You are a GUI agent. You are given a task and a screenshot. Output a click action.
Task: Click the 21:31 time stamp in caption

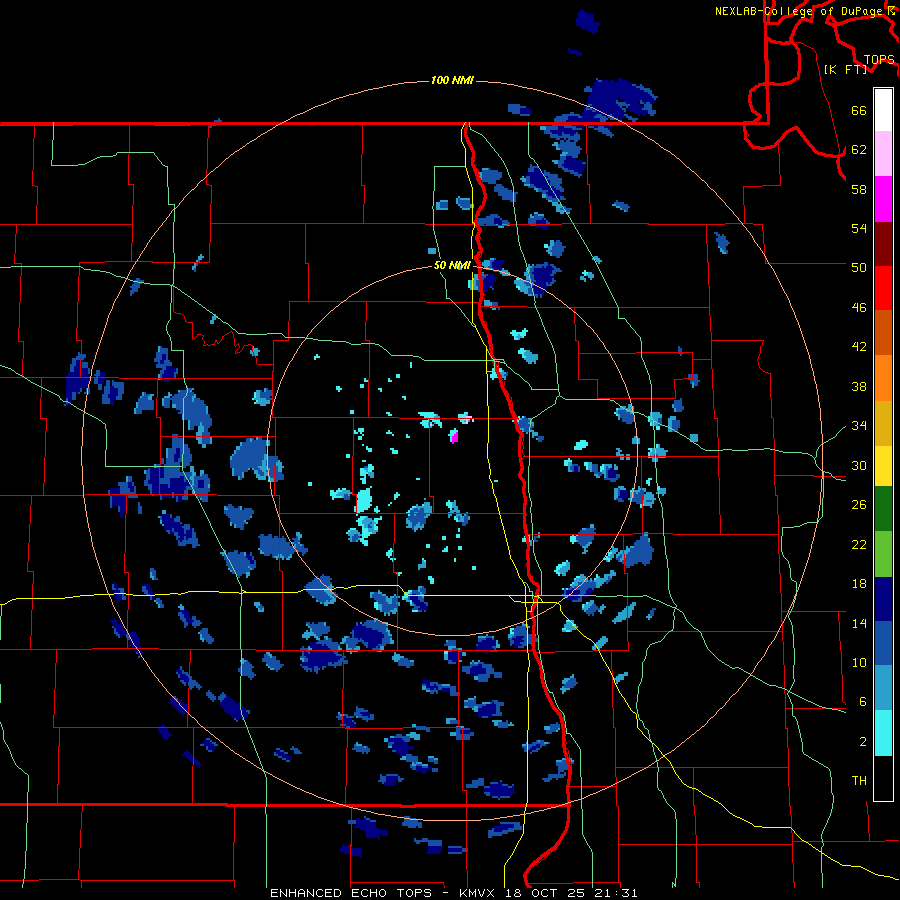tap(617, 893)
